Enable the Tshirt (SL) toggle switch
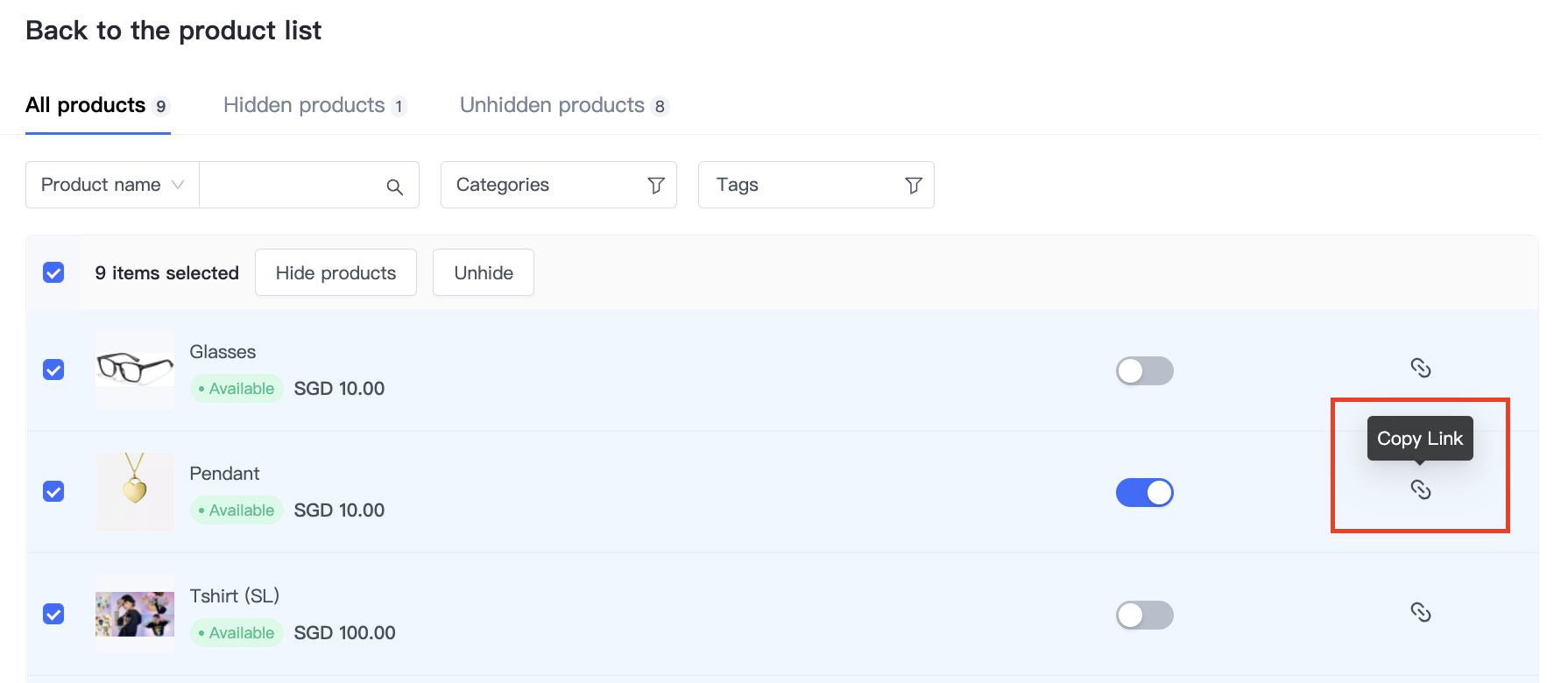Viewport: 1568px width, 683px height. pyautogui.click(x=1144, y=615)
